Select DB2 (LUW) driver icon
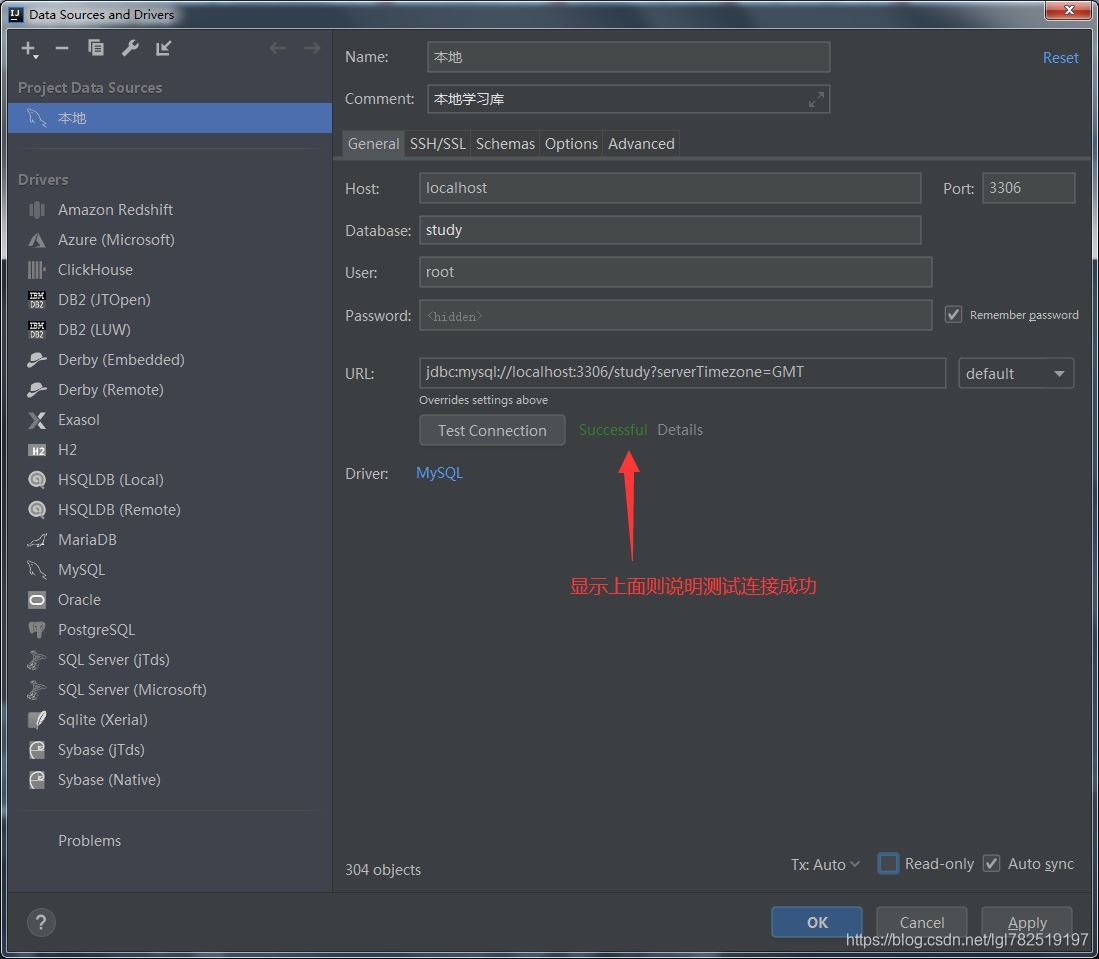The width and height of the screenshot is (1099, 959). [x=36, y=329]
